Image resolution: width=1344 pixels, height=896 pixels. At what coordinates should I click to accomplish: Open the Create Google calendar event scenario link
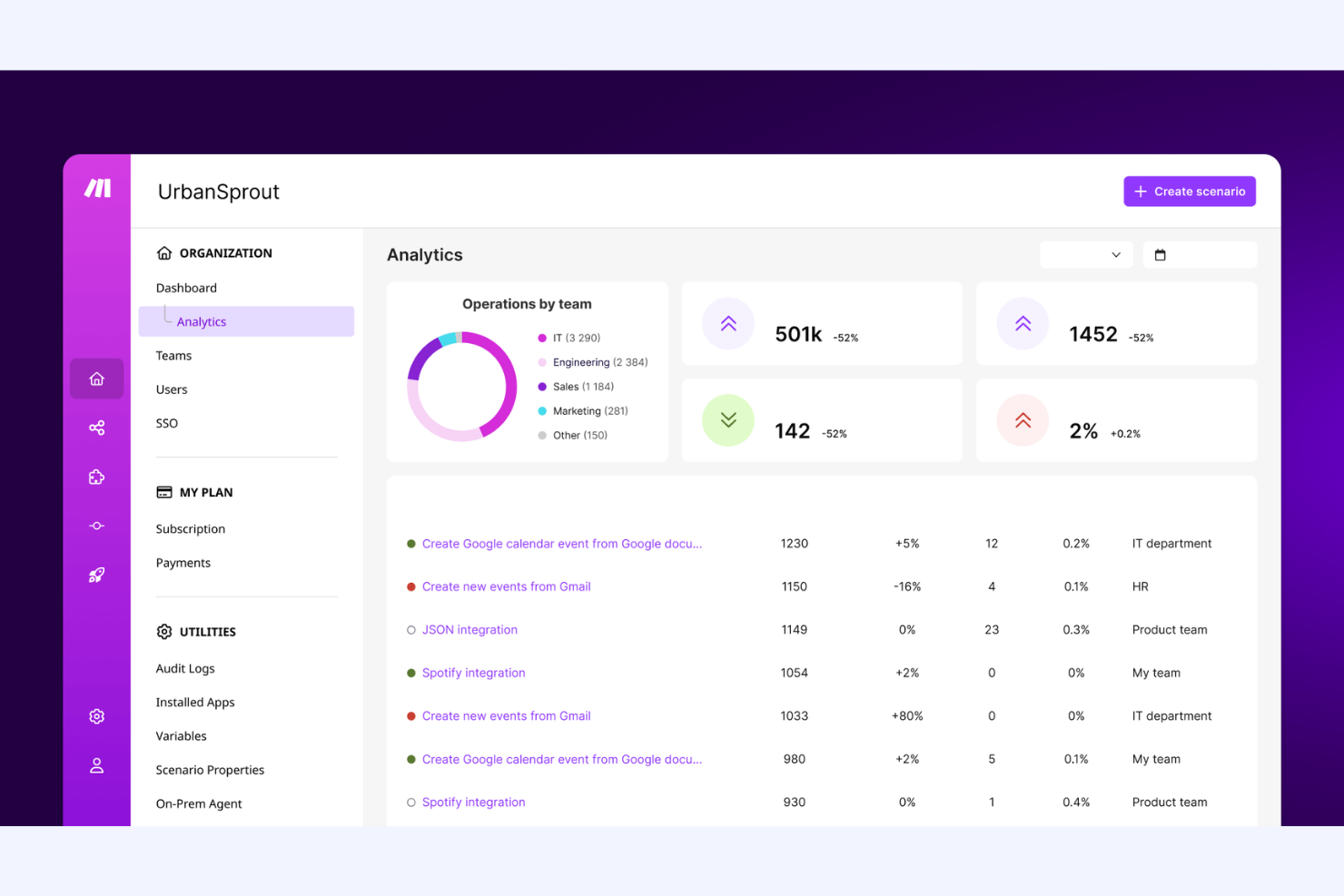click(x=562, y=543)
